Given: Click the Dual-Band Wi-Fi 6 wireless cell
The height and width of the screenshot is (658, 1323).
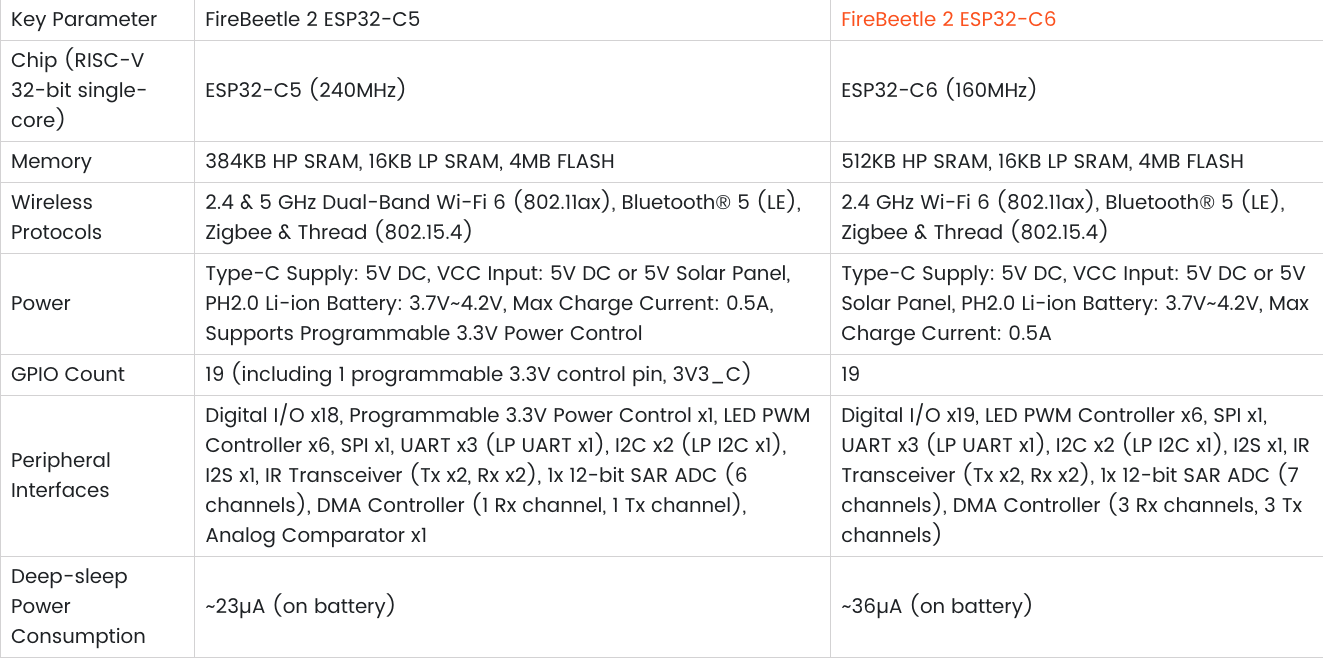Looking at the screenshot, I should coord(503,217).
